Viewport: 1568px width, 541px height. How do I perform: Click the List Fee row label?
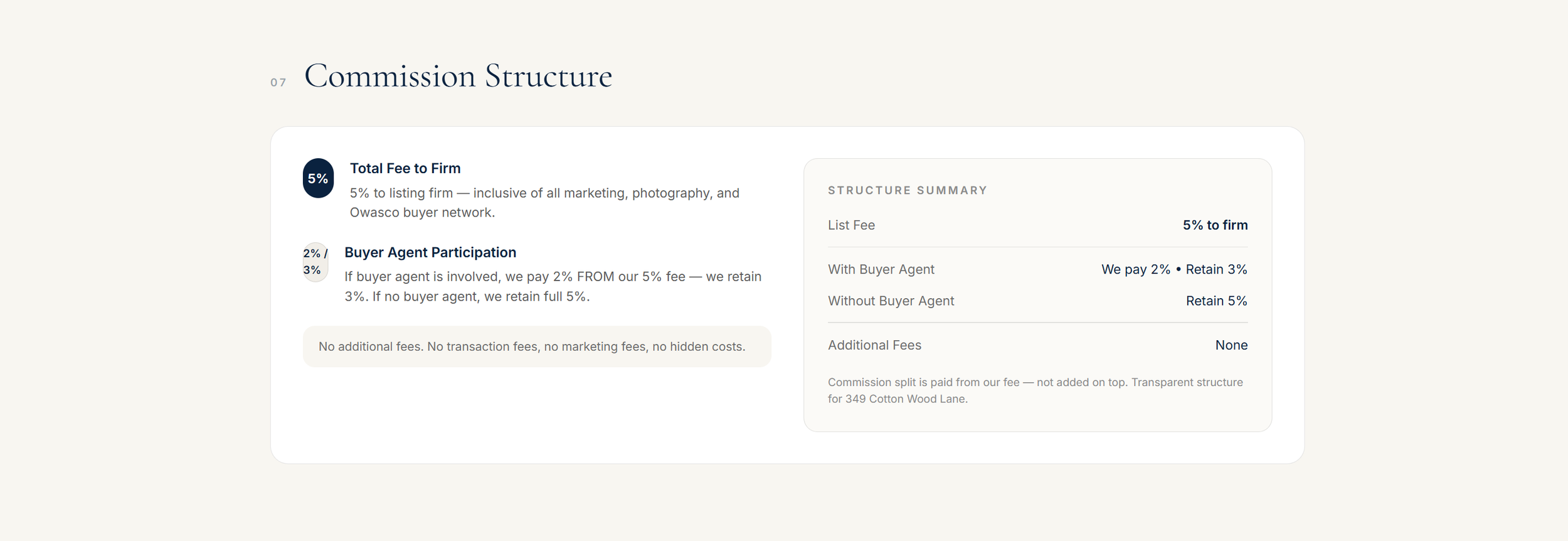point(851,225)
